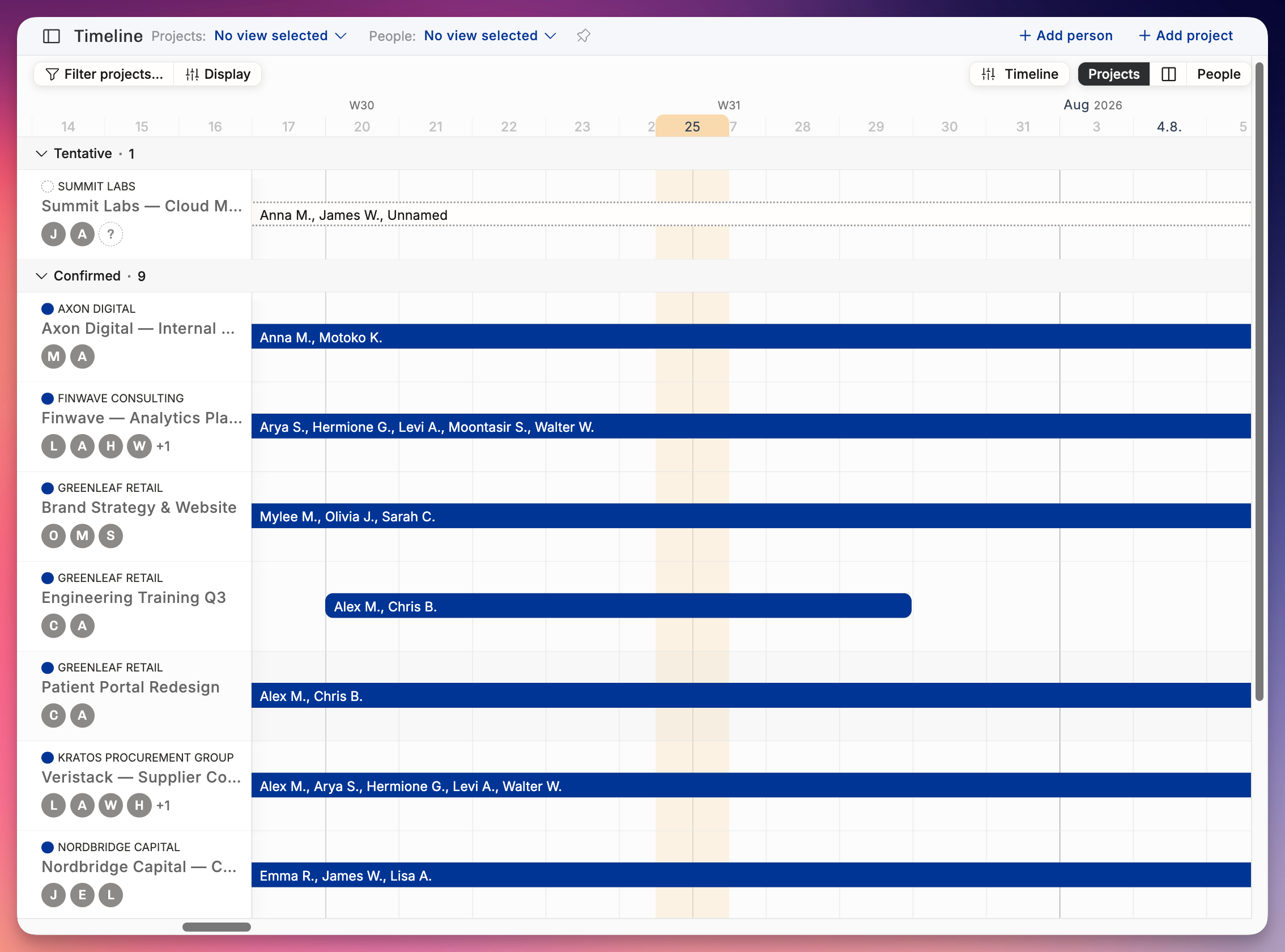The width and height of the screenshot is (1285, 952).
Task: Click Axon Digital blue color dot
Action: coord(48,309)
